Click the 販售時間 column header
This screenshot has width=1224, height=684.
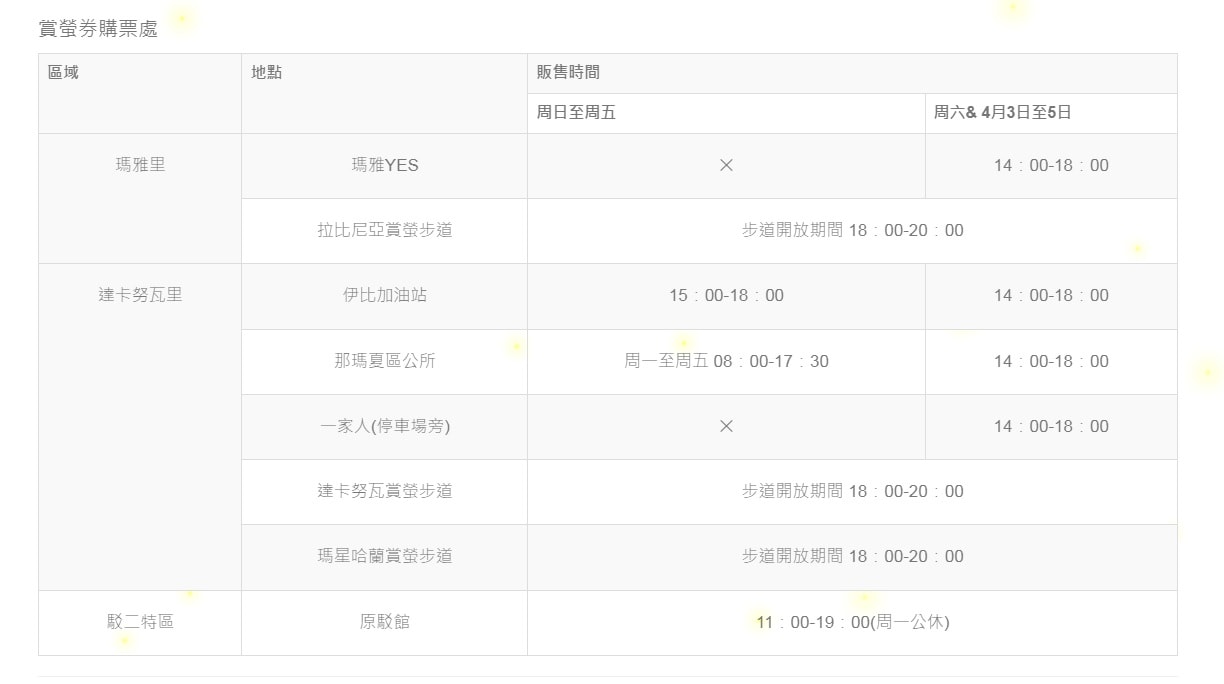click(568, 72)
